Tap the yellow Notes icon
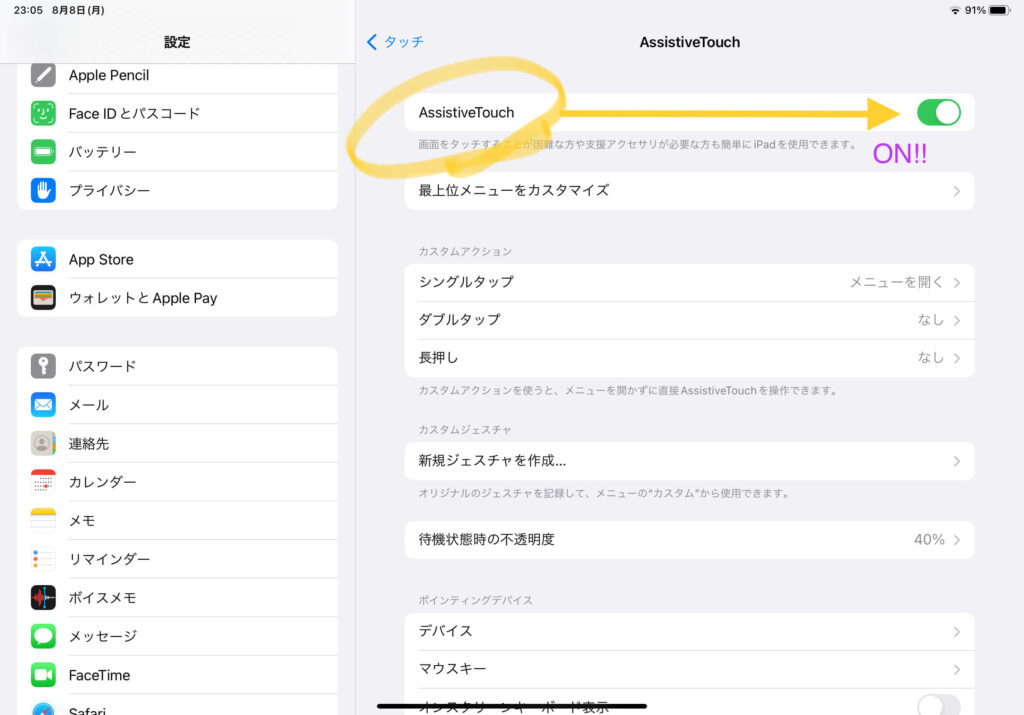This screenshot has height=715, width=1024. pos(43,520)
